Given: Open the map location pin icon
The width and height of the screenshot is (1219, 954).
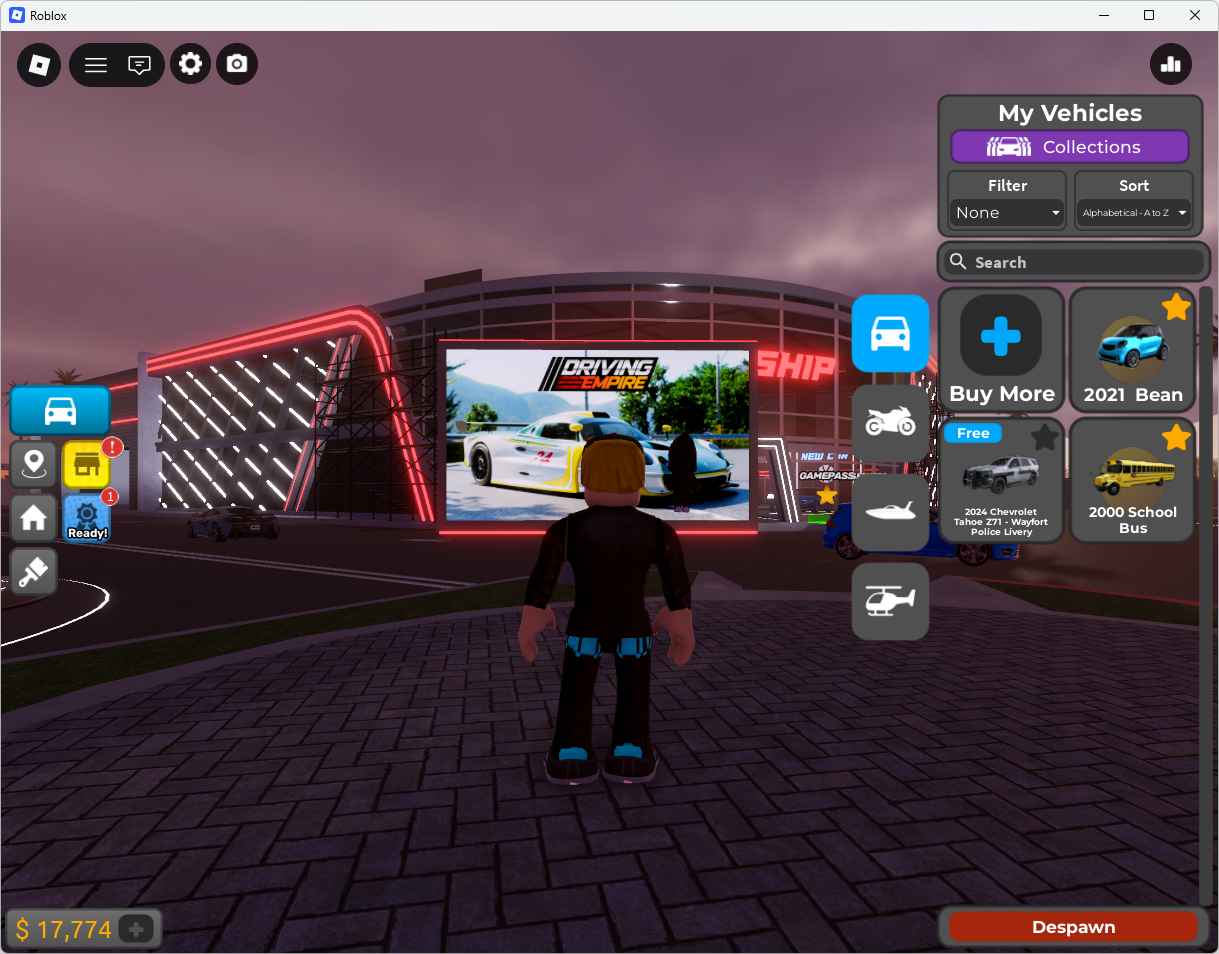Looking at the screenshot, I should tap(34, 463).
